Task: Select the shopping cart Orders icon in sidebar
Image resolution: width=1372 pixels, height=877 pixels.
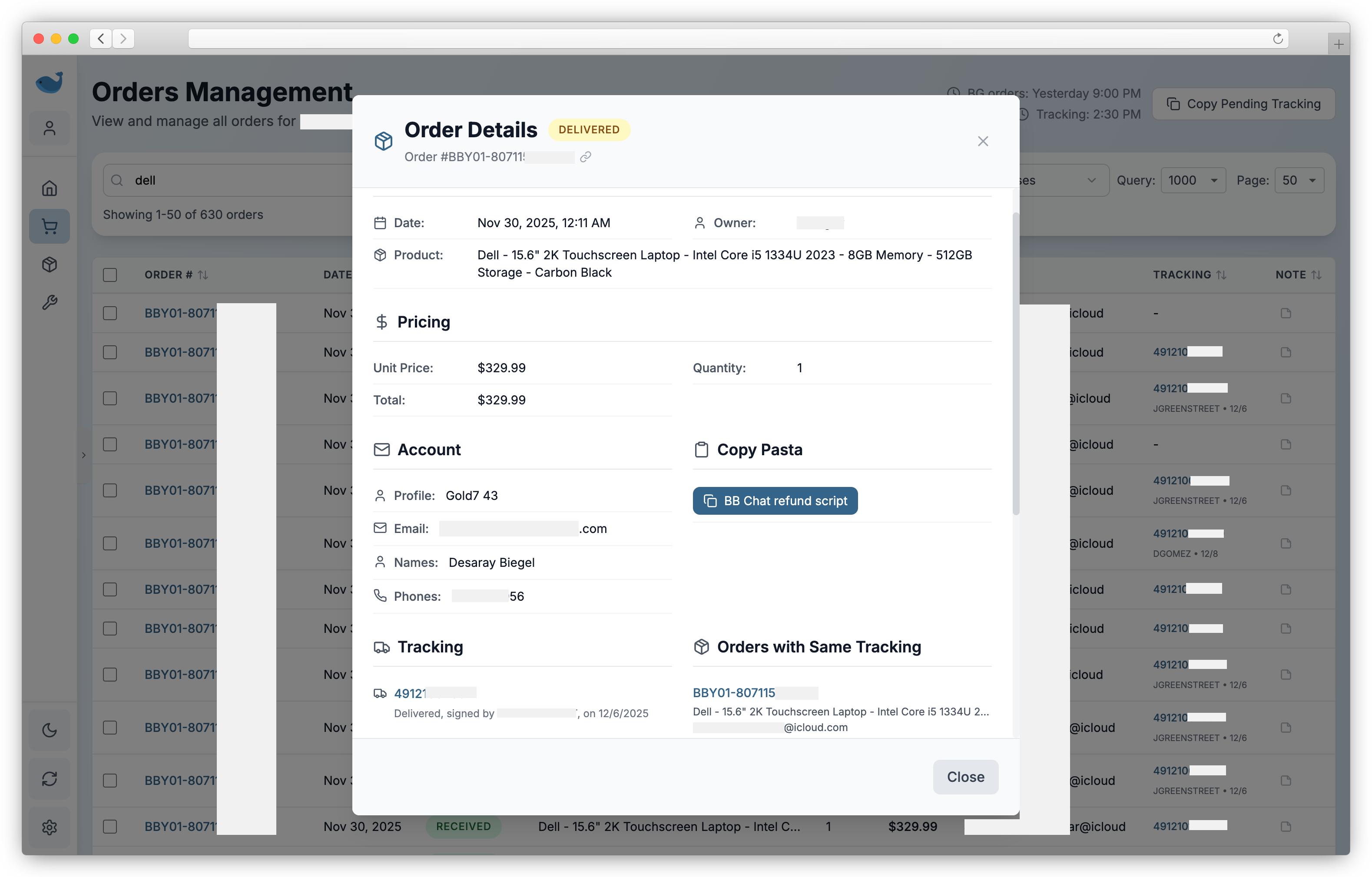Action: click(x=50, y=226)
